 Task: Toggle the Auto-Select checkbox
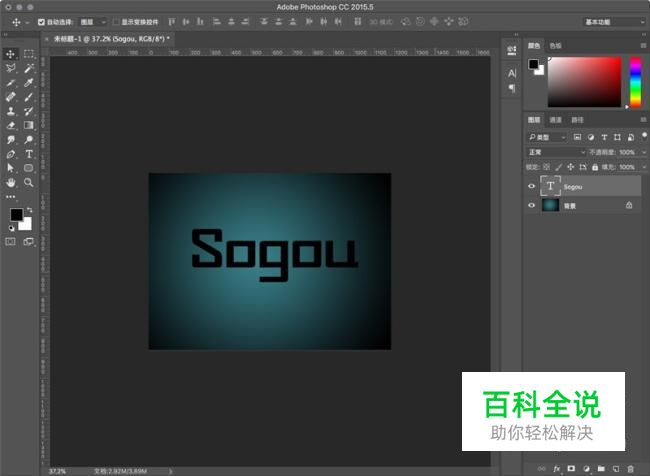click(41, 22)
